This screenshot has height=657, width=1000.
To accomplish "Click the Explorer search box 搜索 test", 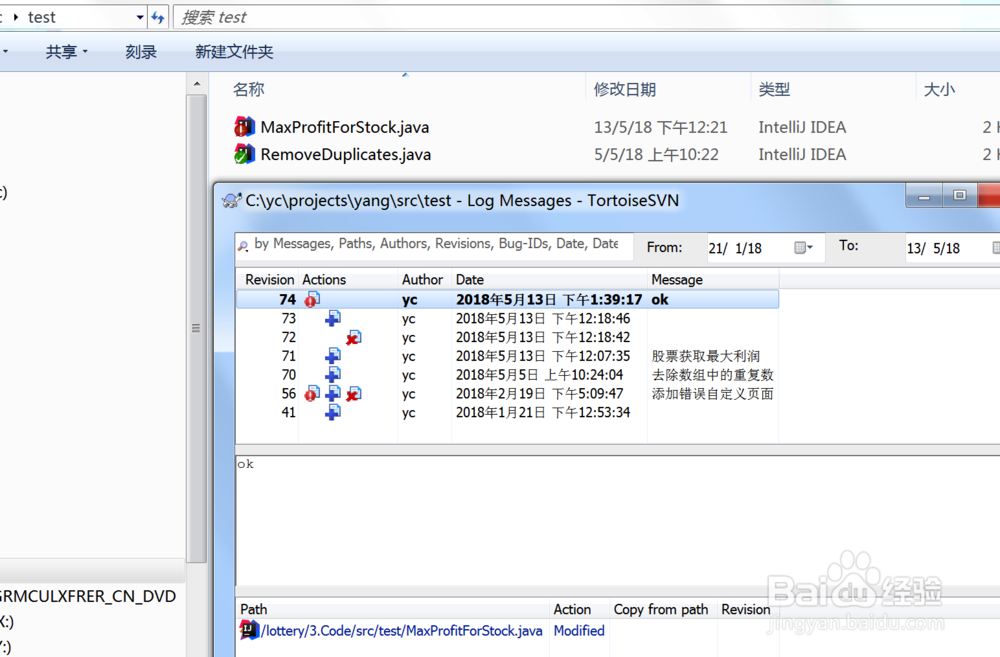I will coord(587,17).
